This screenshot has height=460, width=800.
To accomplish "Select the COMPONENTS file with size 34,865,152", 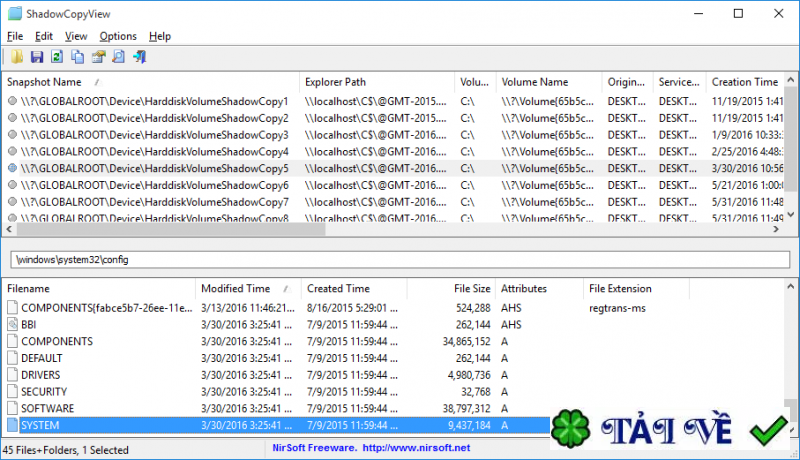I will pyautogui.click(x=393, y=341).
